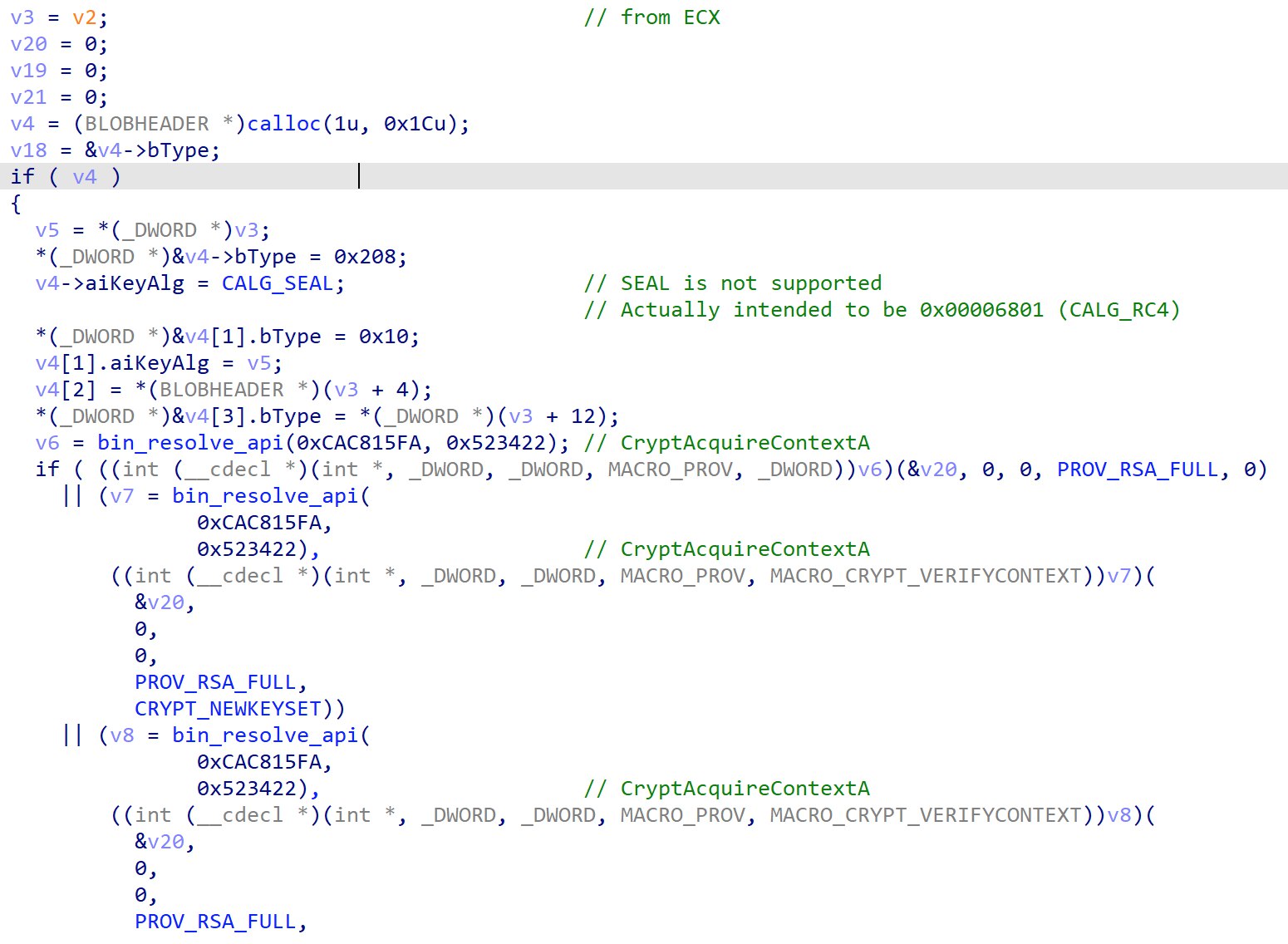Image resolution: width=1288 pixels, height=944 pixels.
Task: Click the 'v18 = &v4->bType' line
Action: click(116, 150)
